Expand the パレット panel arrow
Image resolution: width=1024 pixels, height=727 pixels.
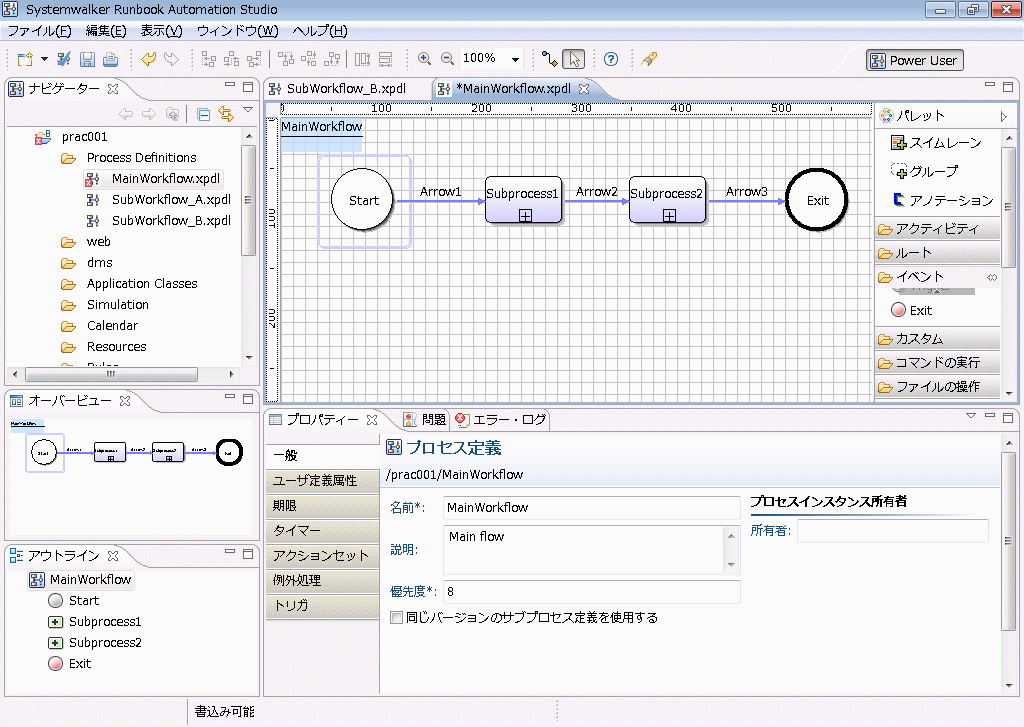pos(1004,117)
